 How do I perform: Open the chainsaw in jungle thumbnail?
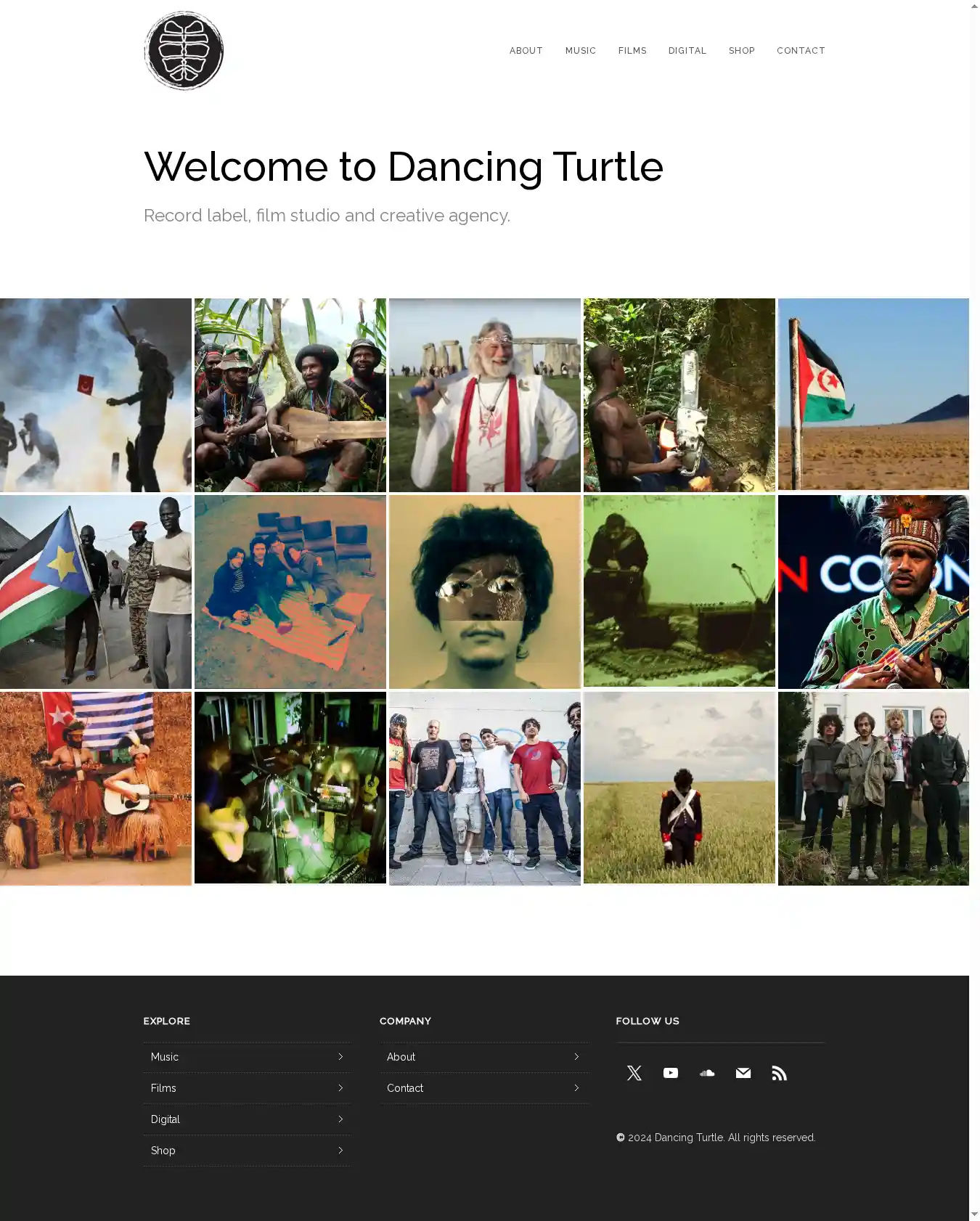pyautogui.click(x=679, y=395)
